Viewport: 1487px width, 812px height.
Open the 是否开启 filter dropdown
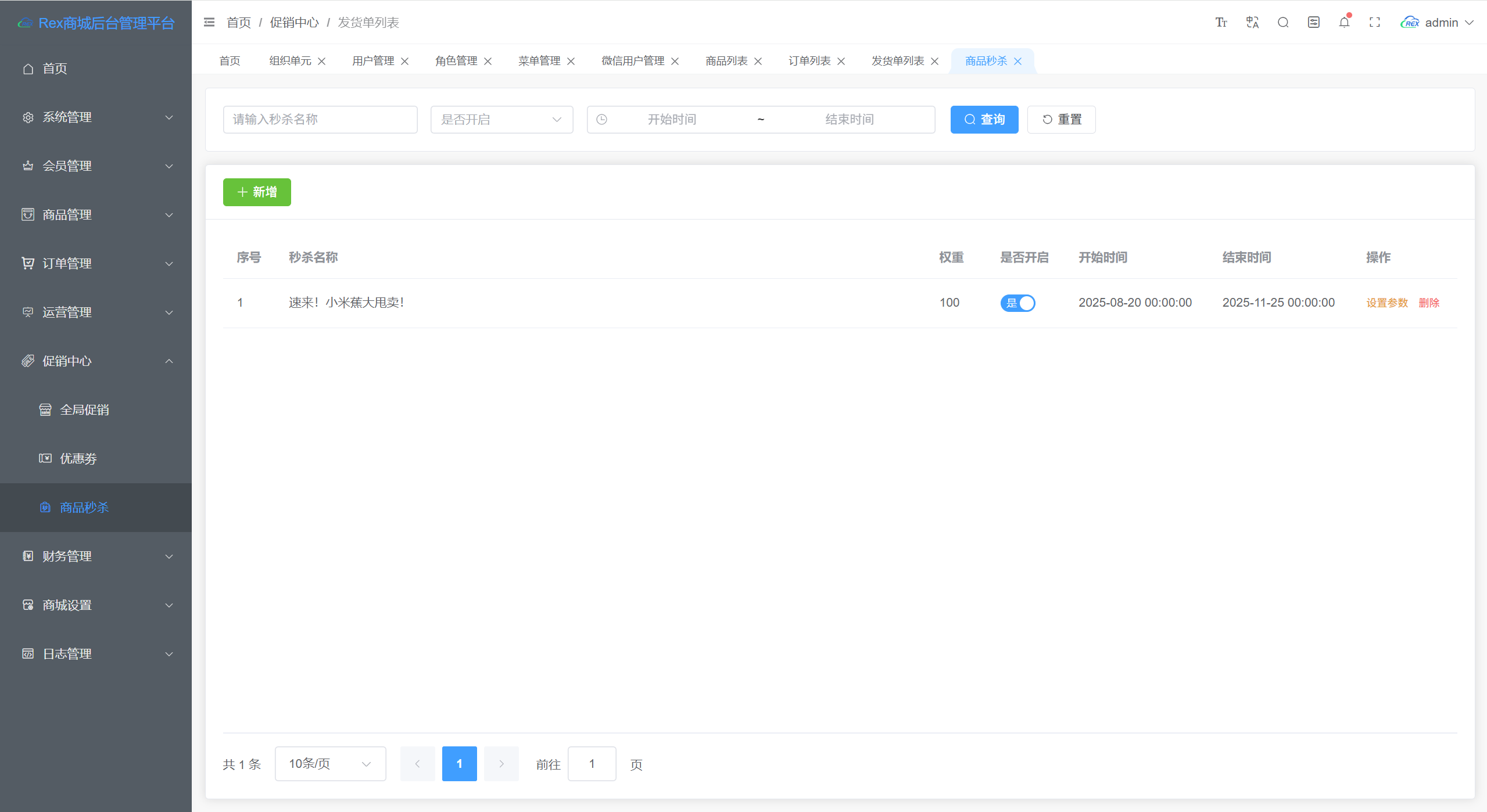point(501,119)
